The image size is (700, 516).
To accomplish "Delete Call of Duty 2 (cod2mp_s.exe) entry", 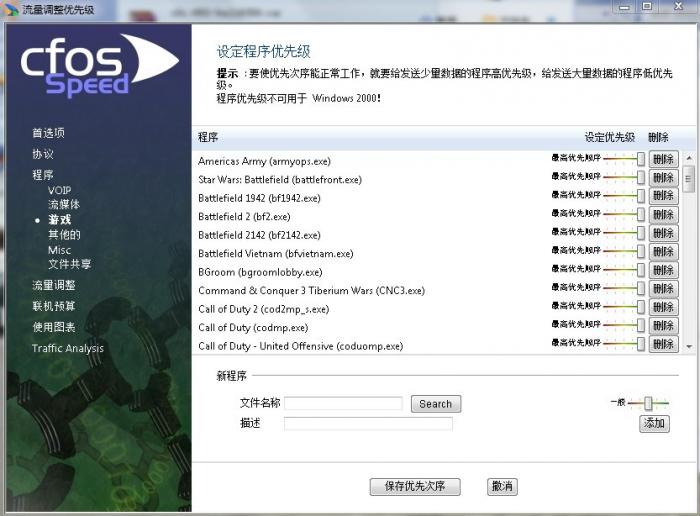I will coord(663,307).
